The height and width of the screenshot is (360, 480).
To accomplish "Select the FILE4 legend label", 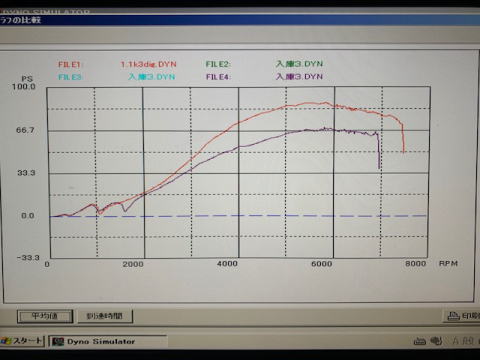I will 218,77.
